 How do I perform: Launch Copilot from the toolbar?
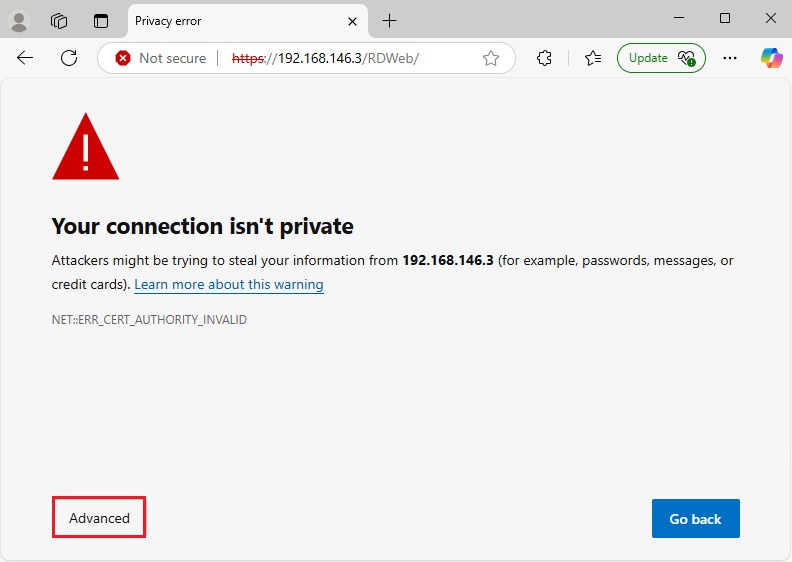click(x=771, y=58)
